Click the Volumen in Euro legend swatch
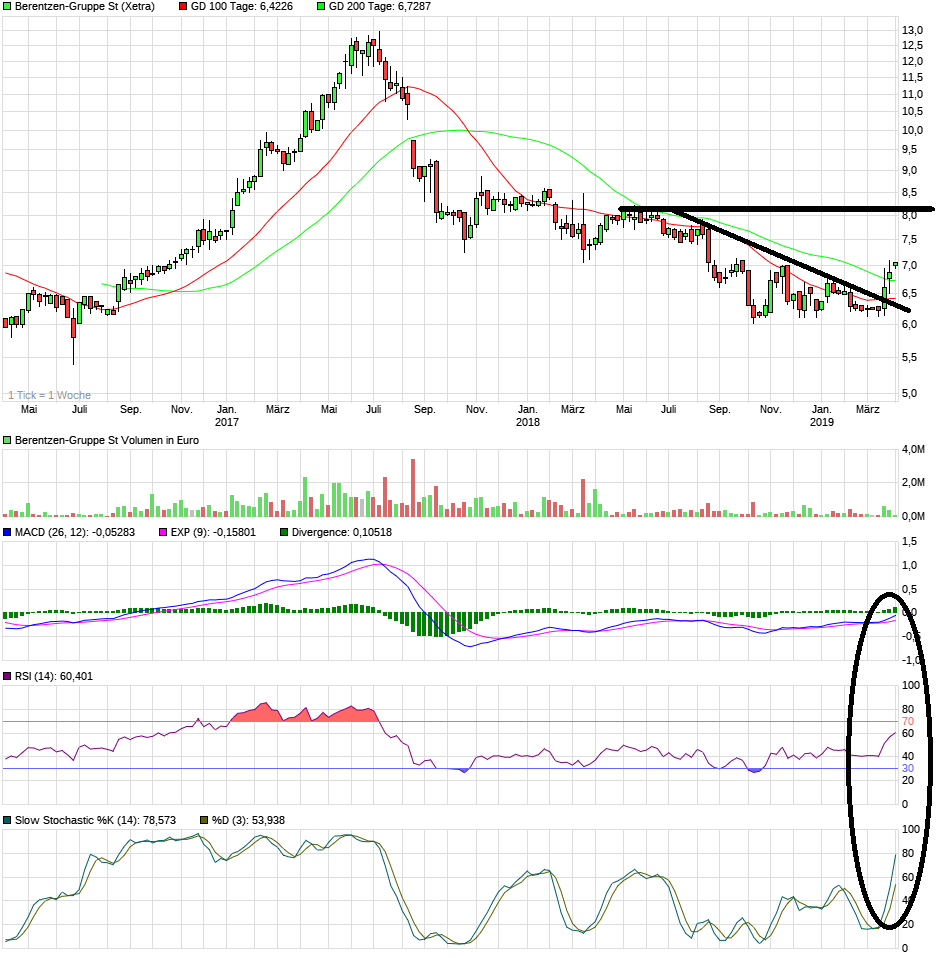Image resolution: width=940 pixels, height=958 pixels. click(7, 441)
